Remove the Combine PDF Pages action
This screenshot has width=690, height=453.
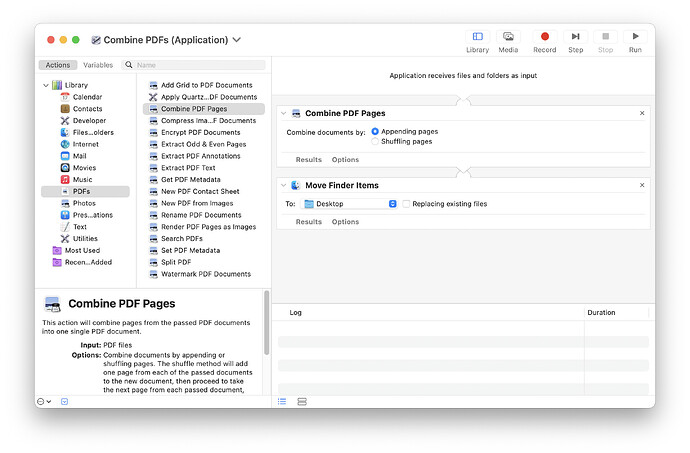coord(642,114)
